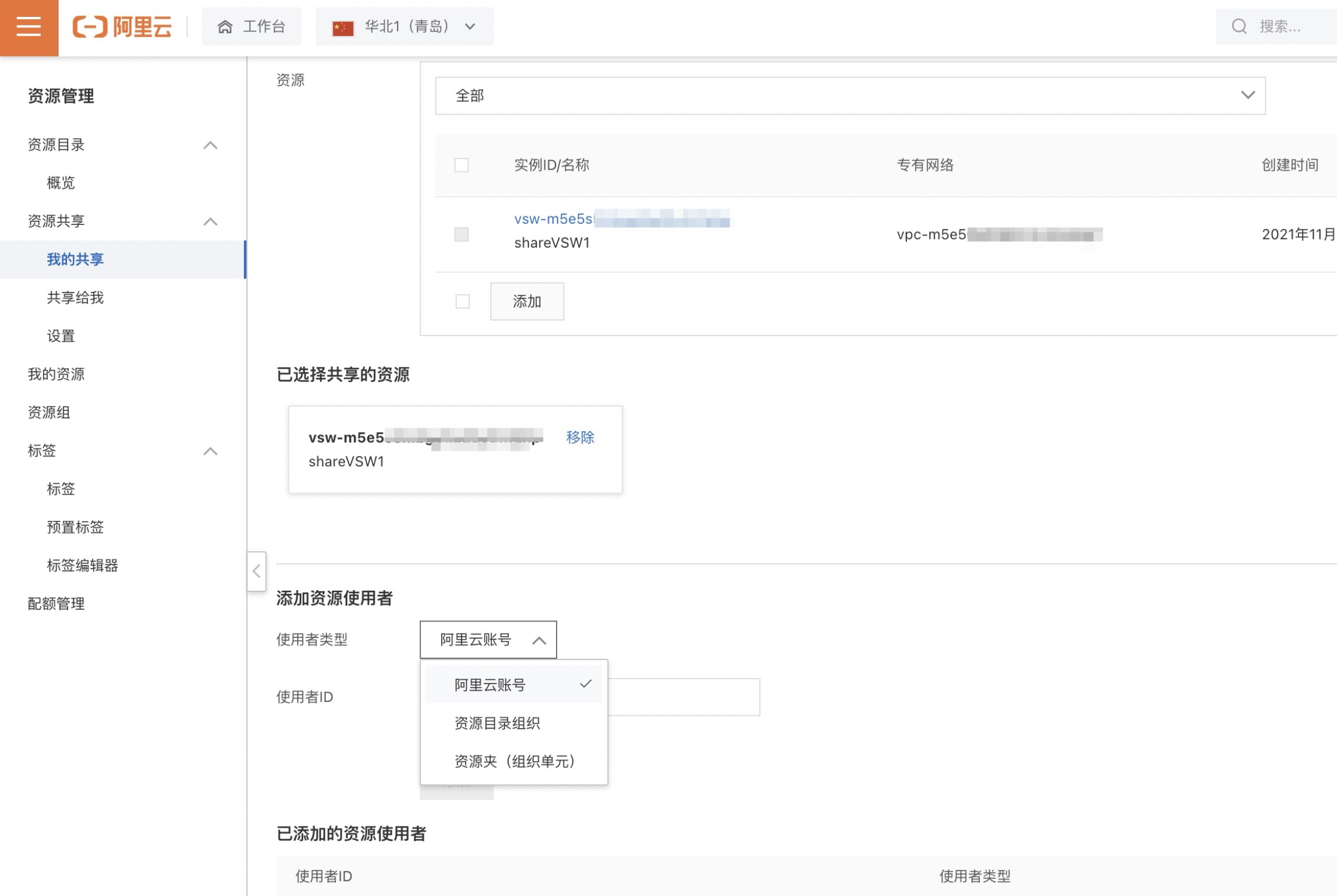
Task: Collapse the left sidebar panel arrow
Action: tap(256, 571)
